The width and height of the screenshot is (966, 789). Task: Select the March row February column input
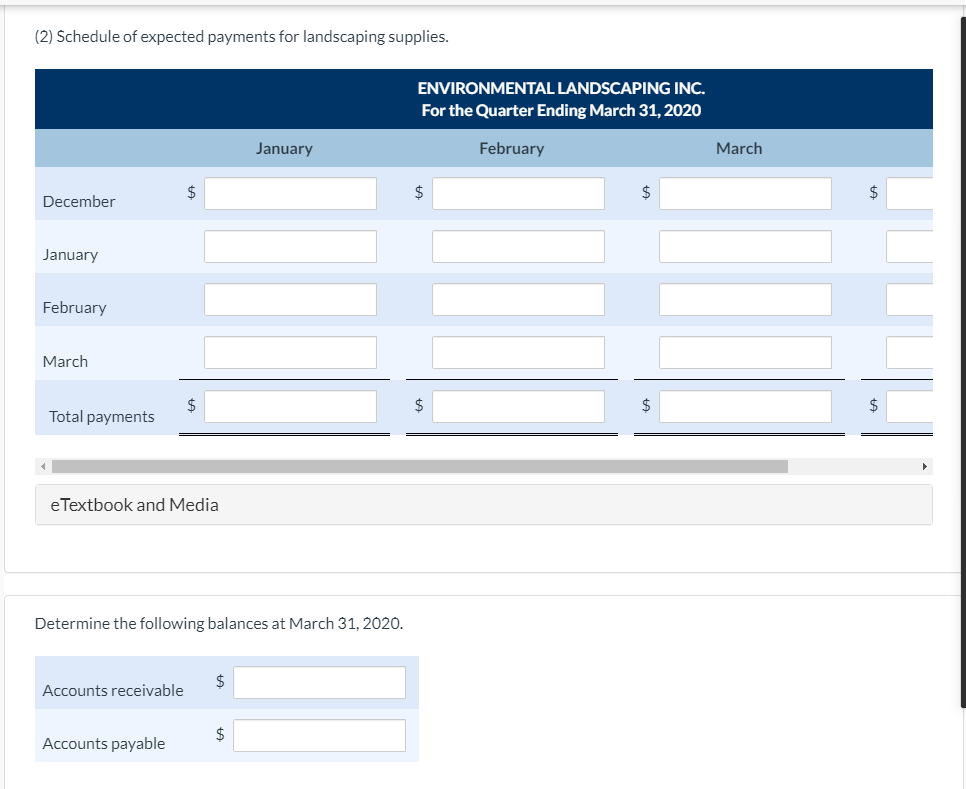518,352
